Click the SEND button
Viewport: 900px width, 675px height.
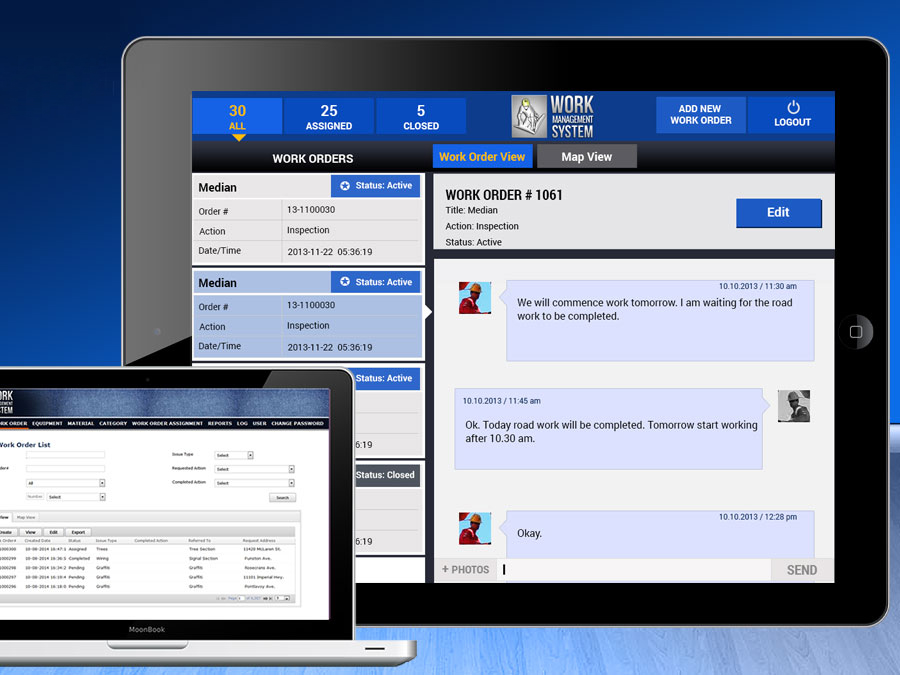point(802,571)
